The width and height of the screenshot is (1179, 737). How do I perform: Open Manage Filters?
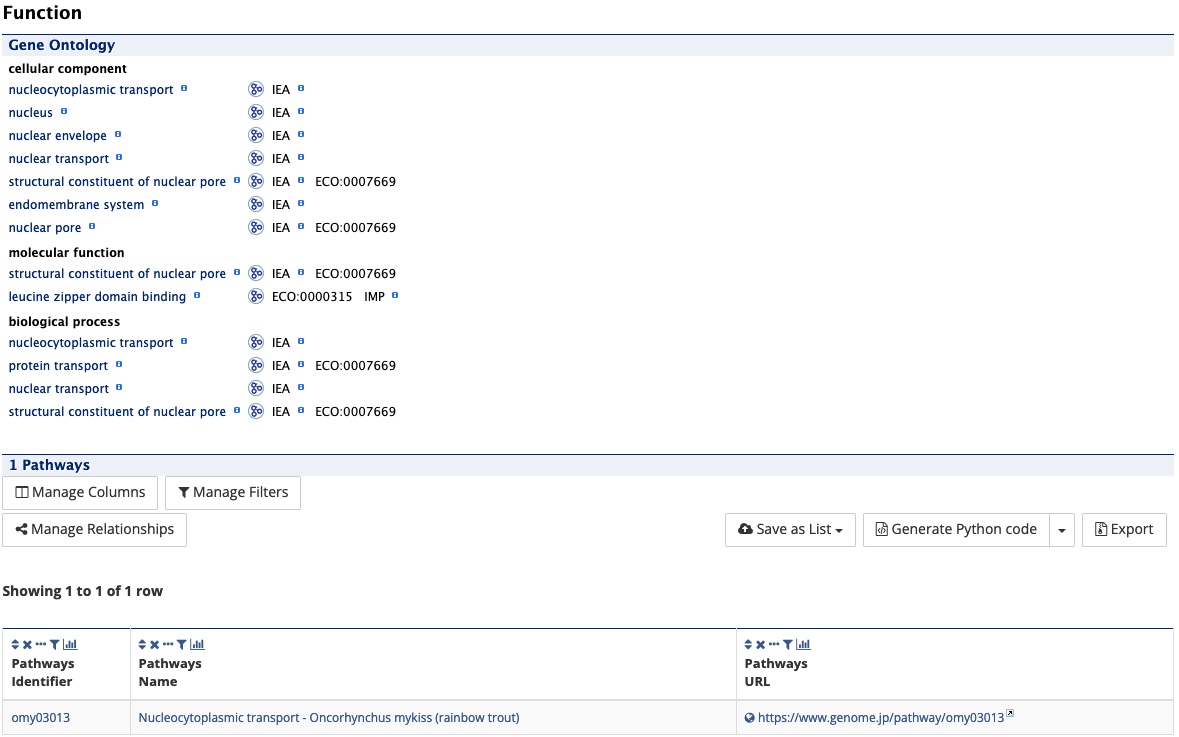pyautogui.click(x=233, y=493)
